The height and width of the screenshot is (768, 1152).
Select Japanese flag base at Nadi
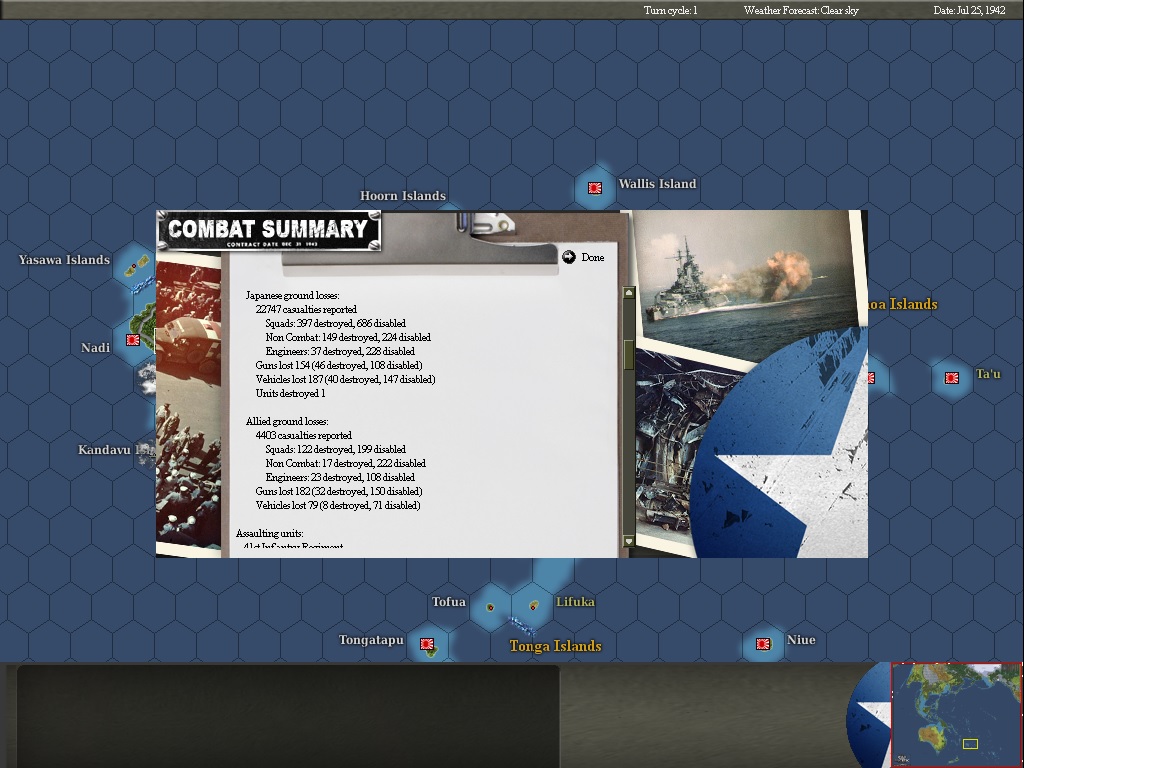(133, 340)
